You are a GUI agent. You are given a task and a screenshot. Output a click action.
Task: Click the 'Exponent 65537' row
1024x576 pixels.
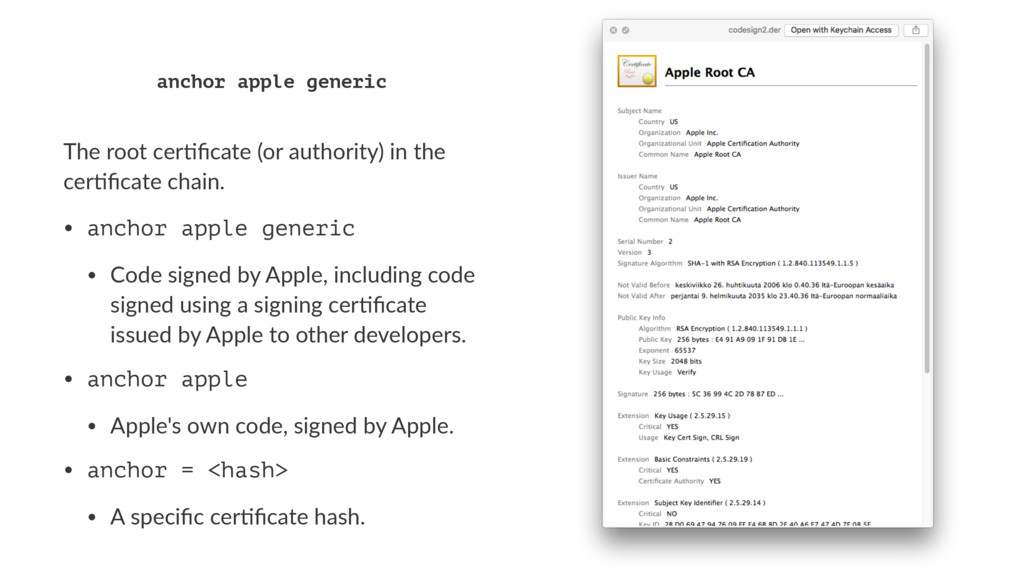[667, 351]
